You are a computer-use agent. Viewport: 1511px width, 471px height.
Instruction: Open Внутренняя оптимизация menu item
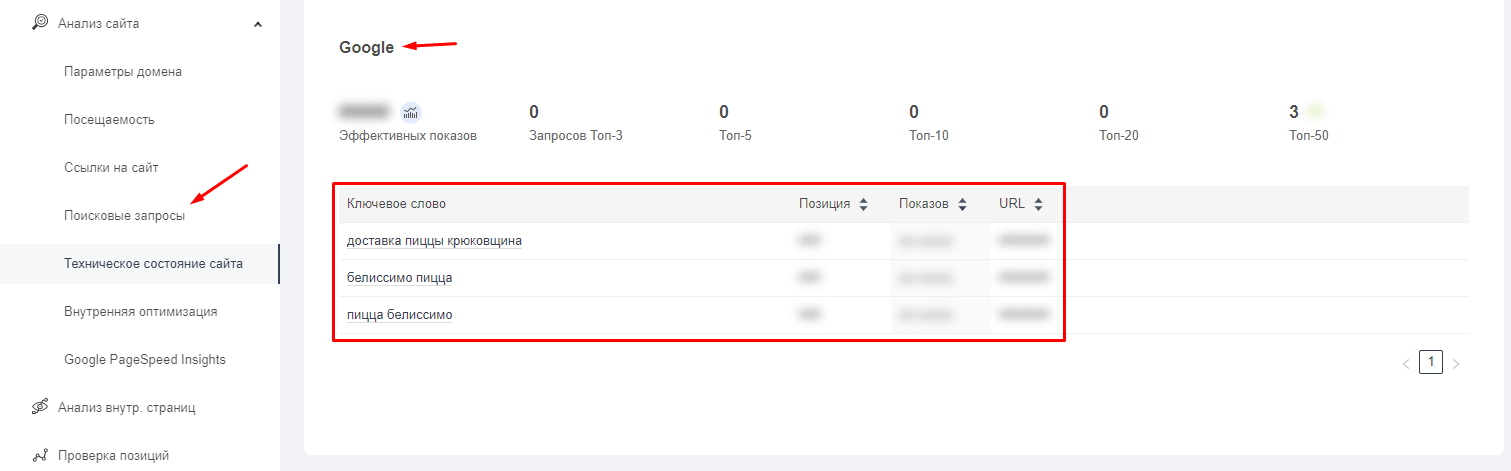coord(140,312)
